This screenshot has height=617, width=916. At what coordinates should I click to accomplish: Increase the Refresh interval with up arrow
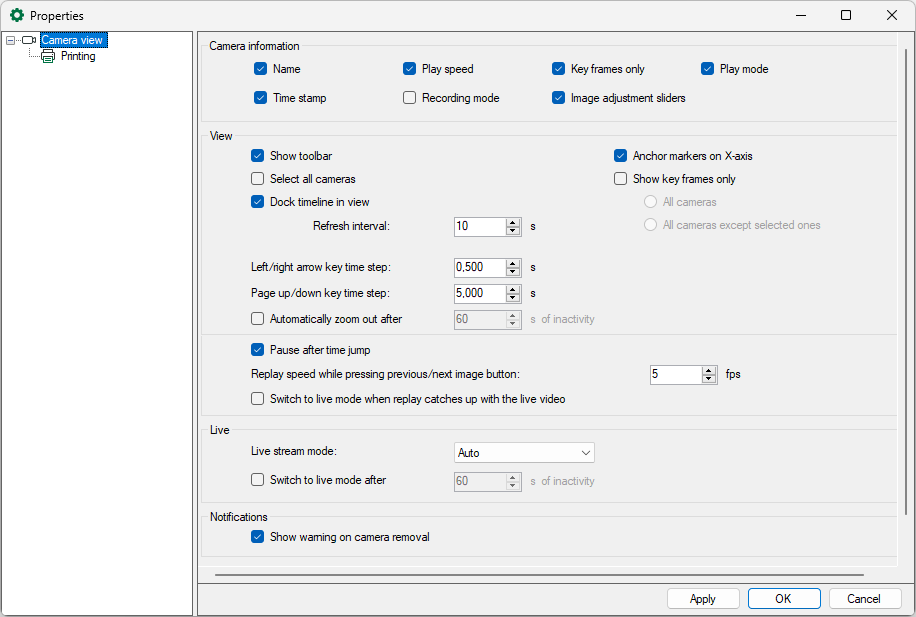(513, 222)
